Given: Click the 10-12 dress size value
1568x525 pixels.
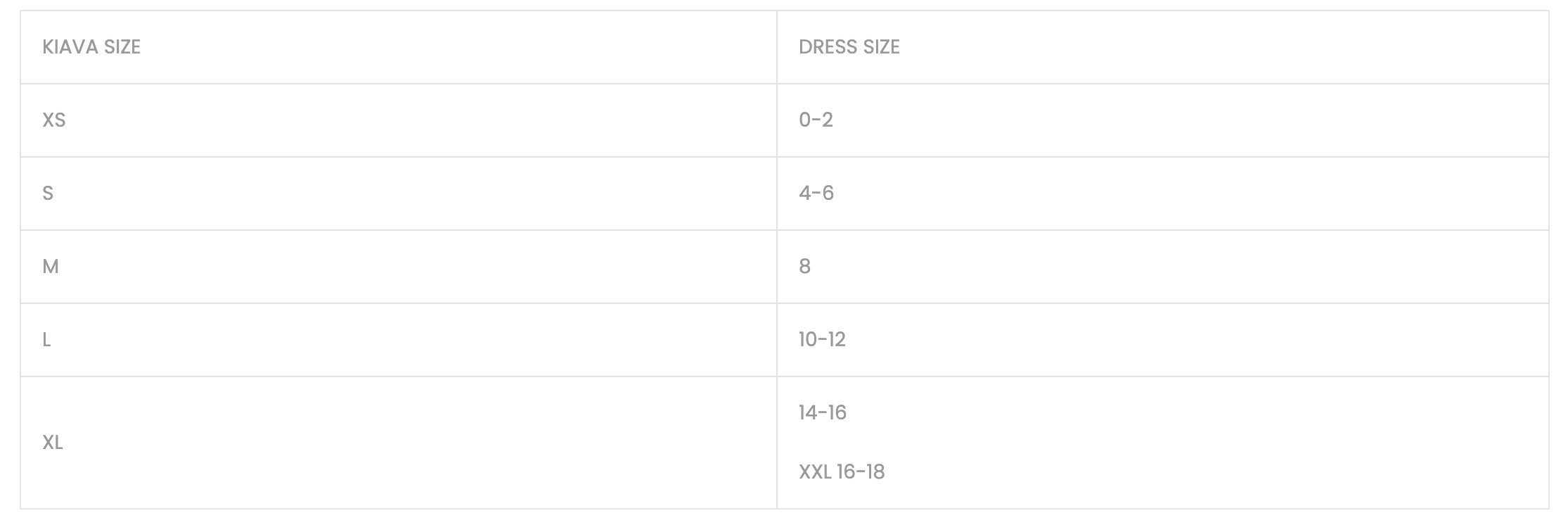Looking at the screenshot, I should [822, 340].
